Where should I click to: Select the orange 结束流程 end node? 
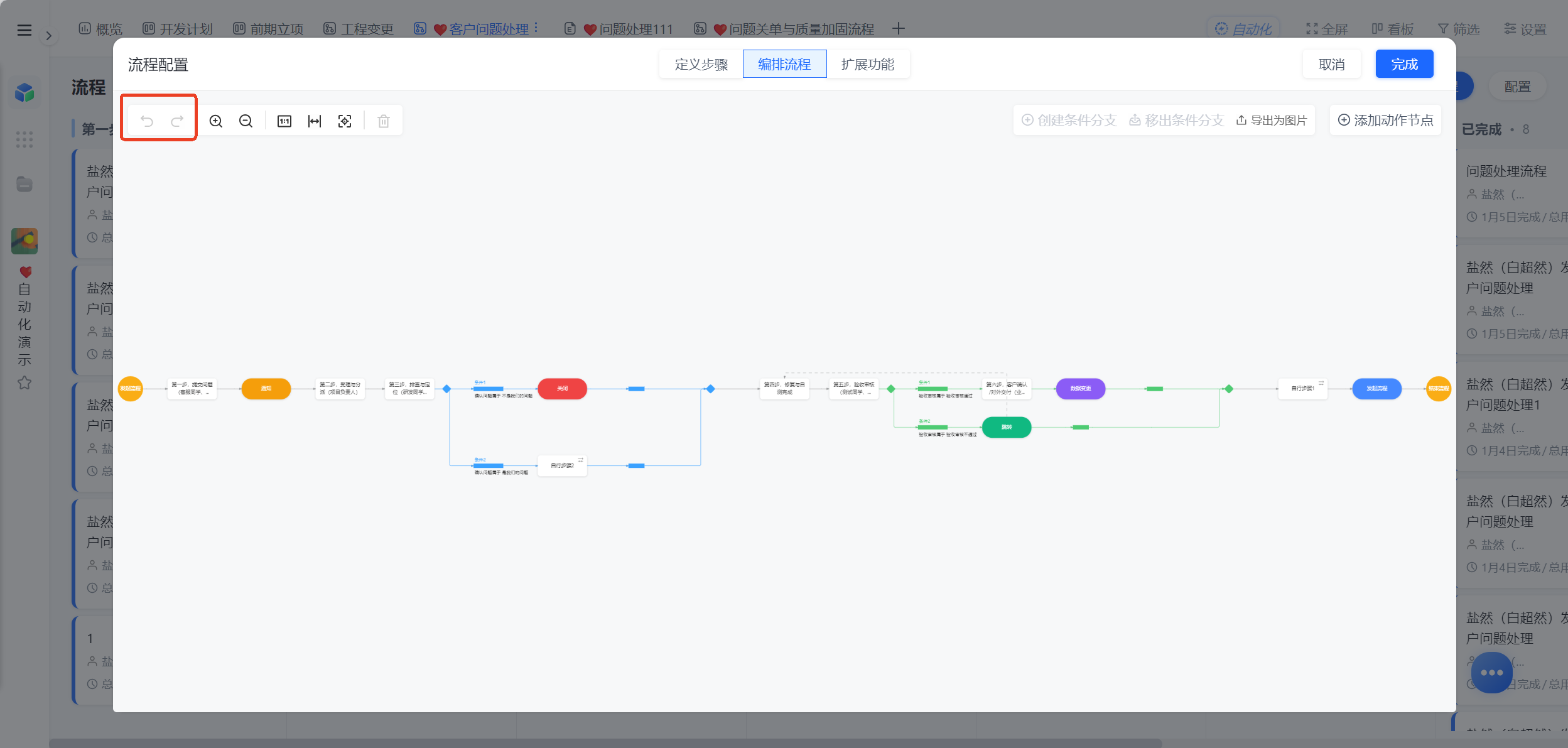[x=1439, y=389]
